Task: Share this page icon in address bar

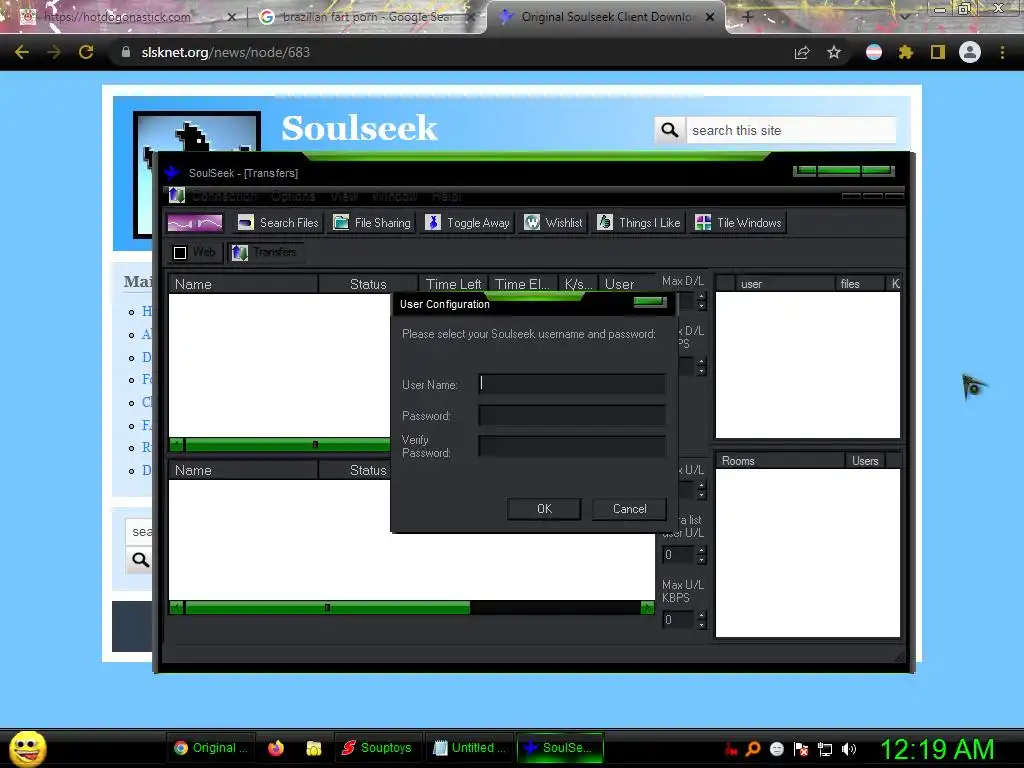Action: tap(802, 52)
